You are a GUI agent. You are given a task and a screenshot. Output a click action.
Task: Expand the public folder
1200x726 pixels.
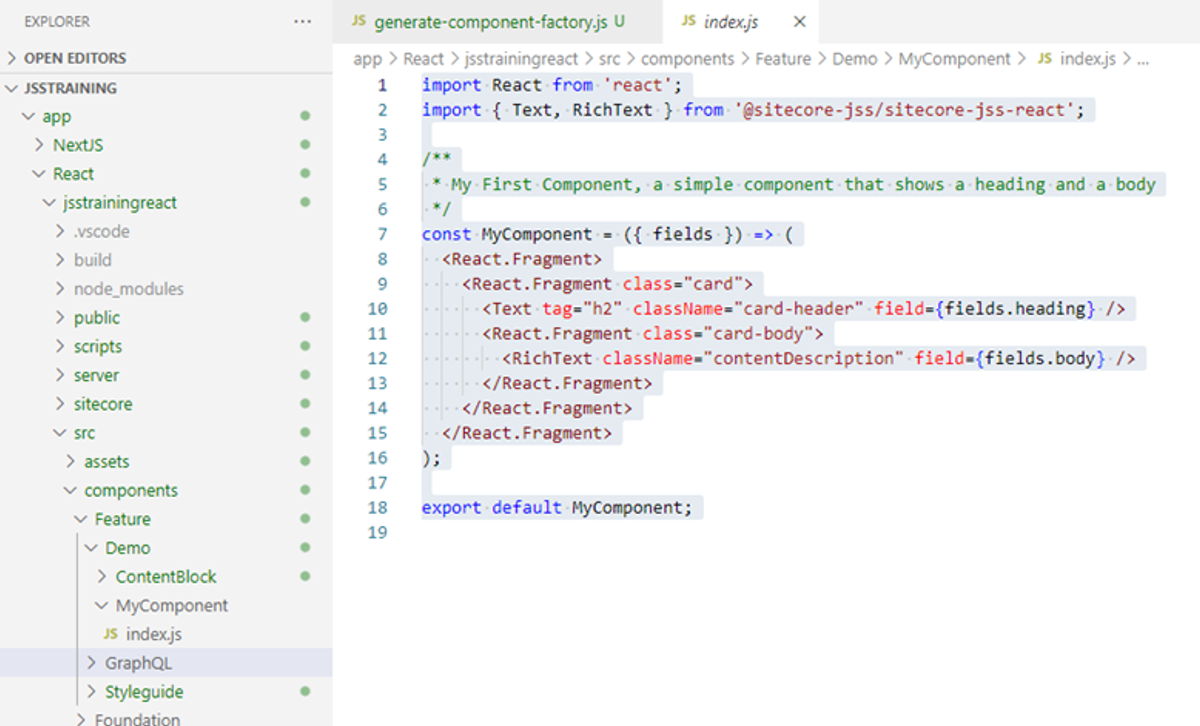(x=61, y=318)
